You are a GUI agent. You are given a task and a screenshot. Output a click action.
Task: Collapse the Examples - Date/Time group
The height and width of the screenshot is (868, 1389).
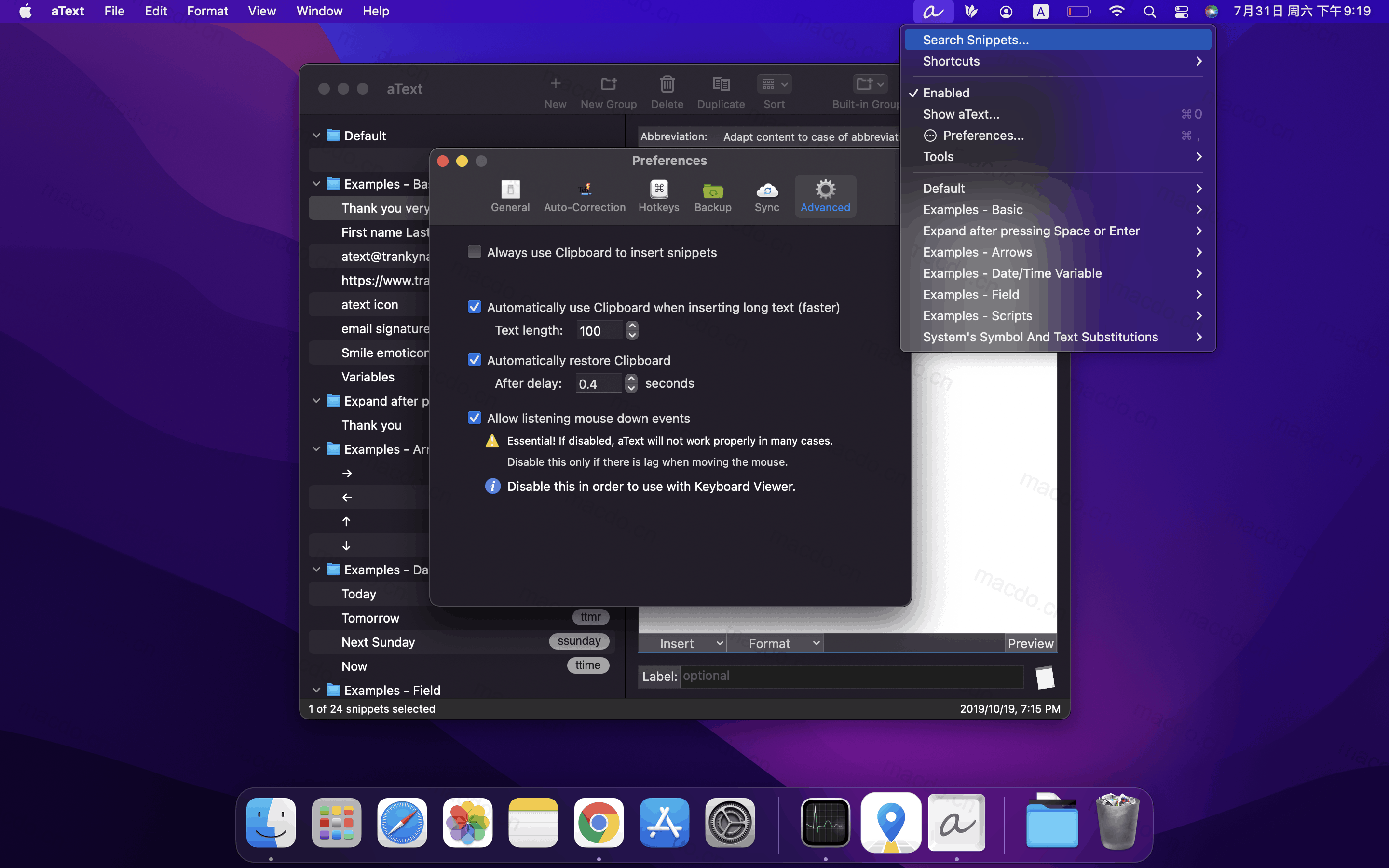pos(316,570)
